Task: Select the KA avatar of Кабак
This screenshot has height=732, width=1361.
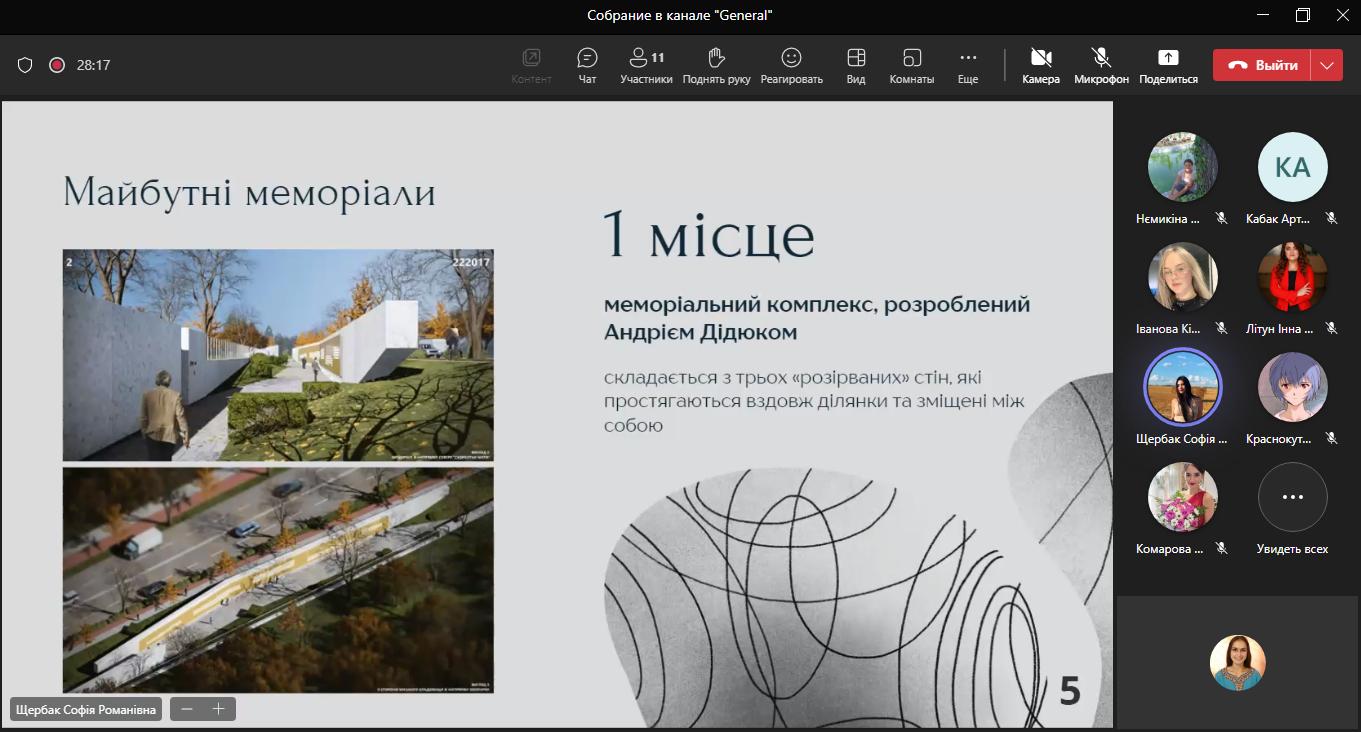Action: 1293,167
